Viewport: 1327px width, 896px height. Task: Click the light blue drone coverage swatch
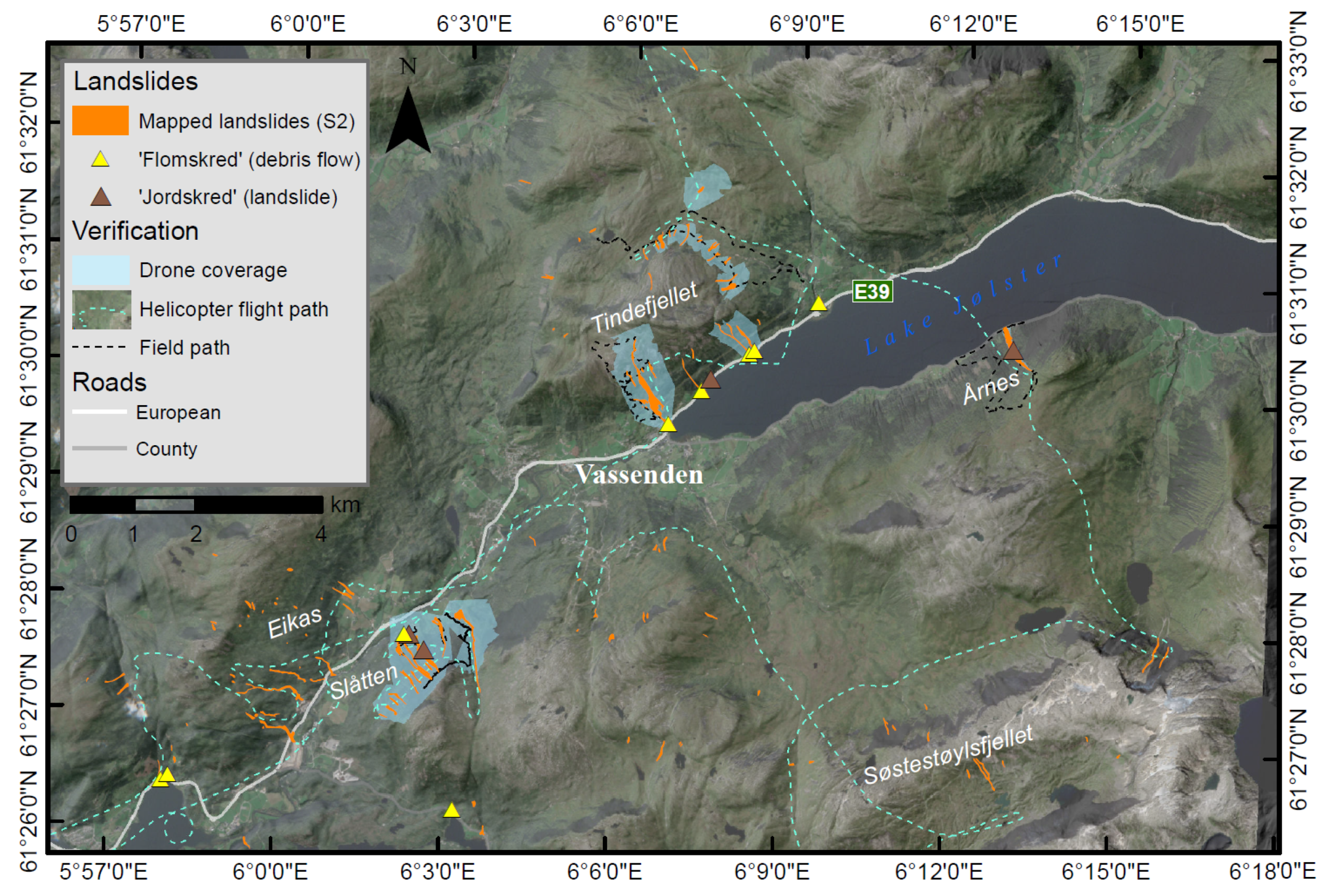coord(100,270)
